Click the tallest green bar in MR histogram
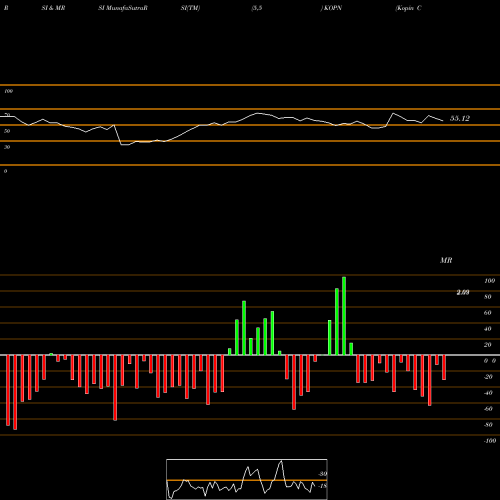Viewport: 500px width, 500px height. [x=344, y=316]
